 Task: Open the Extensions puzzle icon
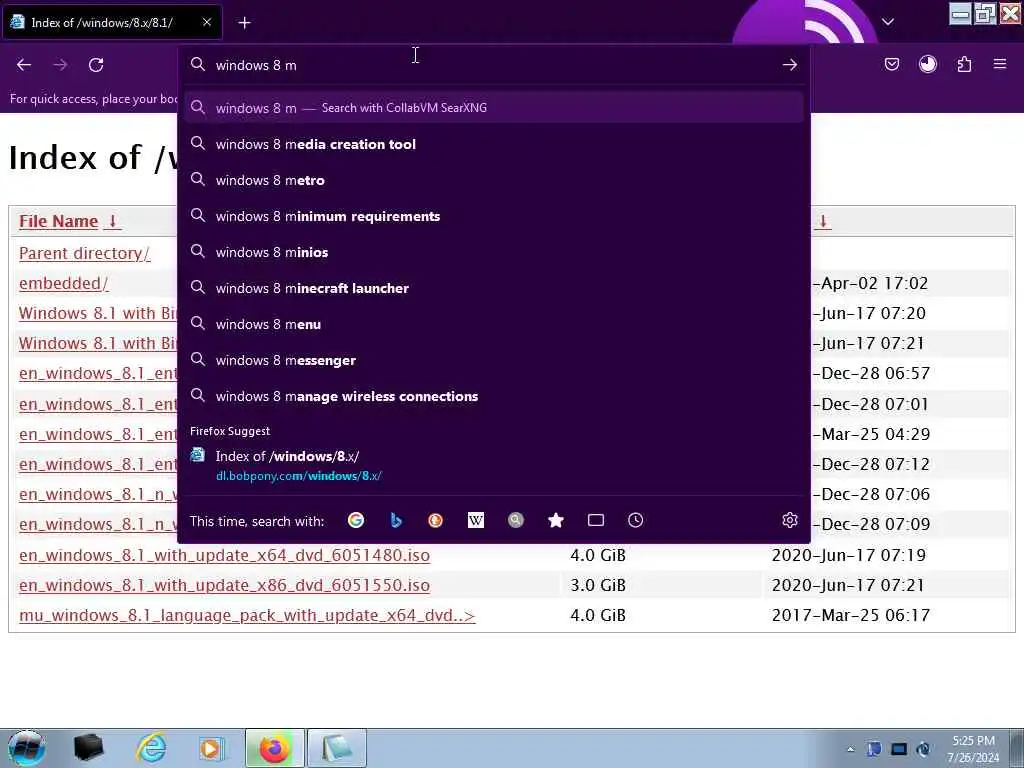coord(964,64)
